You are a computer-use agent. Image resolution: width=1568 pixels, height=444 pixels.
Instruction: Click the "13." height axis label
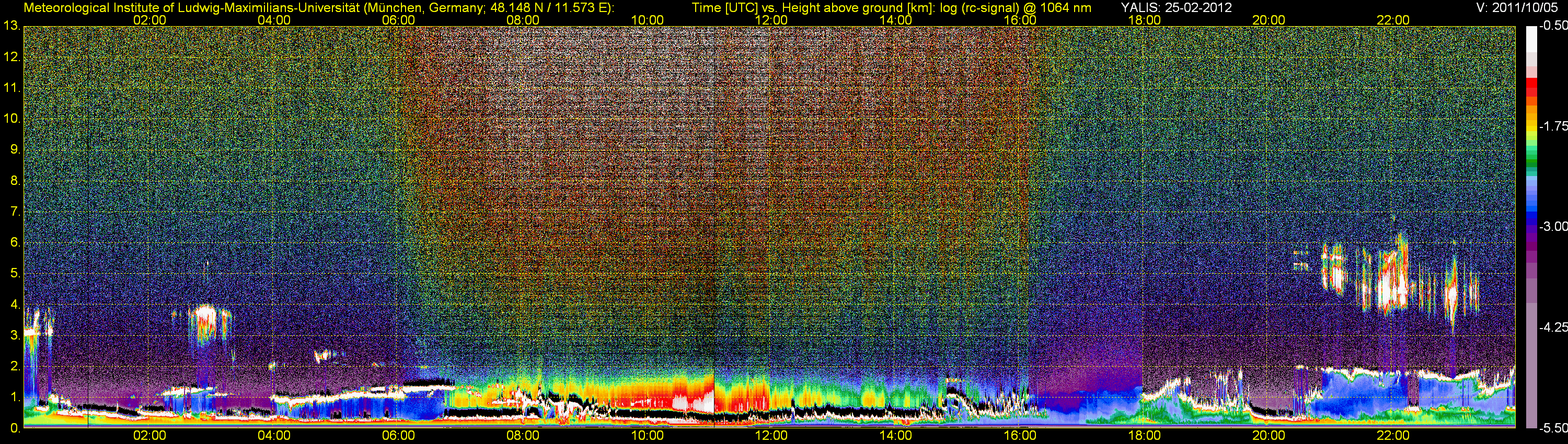(12, 26)
